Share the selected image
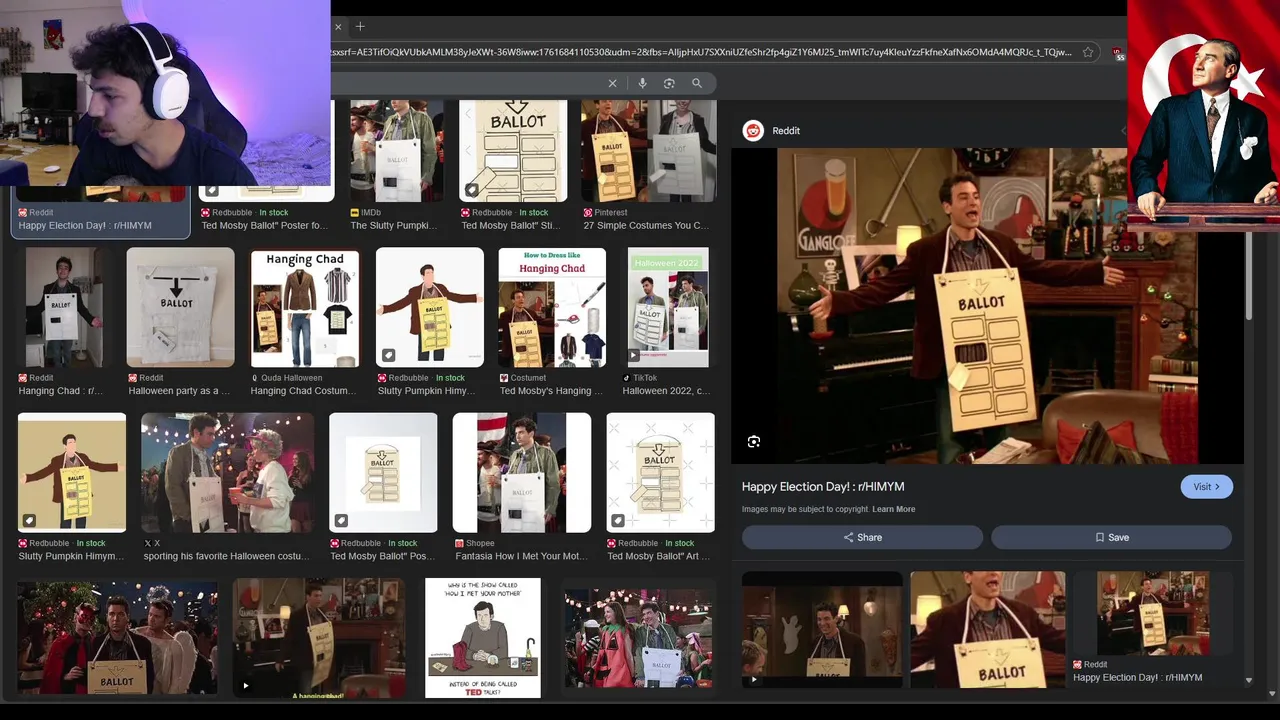 862,537
